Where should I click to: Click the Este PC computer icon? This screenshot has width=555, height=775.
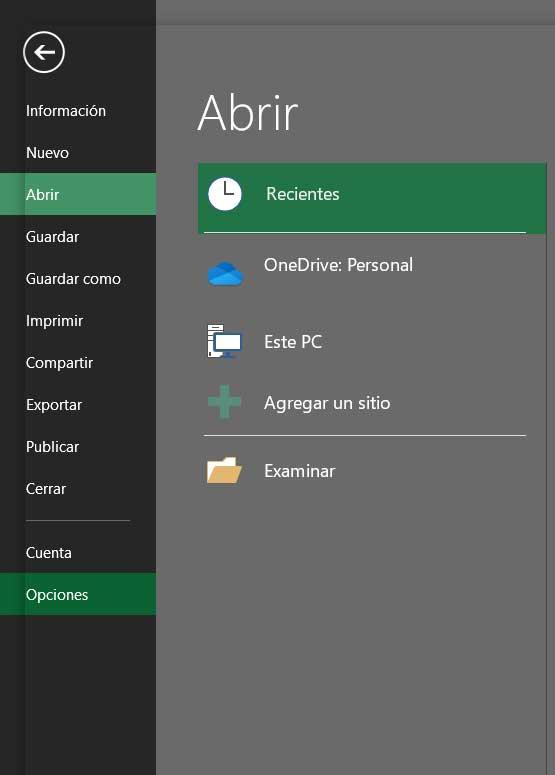point(224,341)
